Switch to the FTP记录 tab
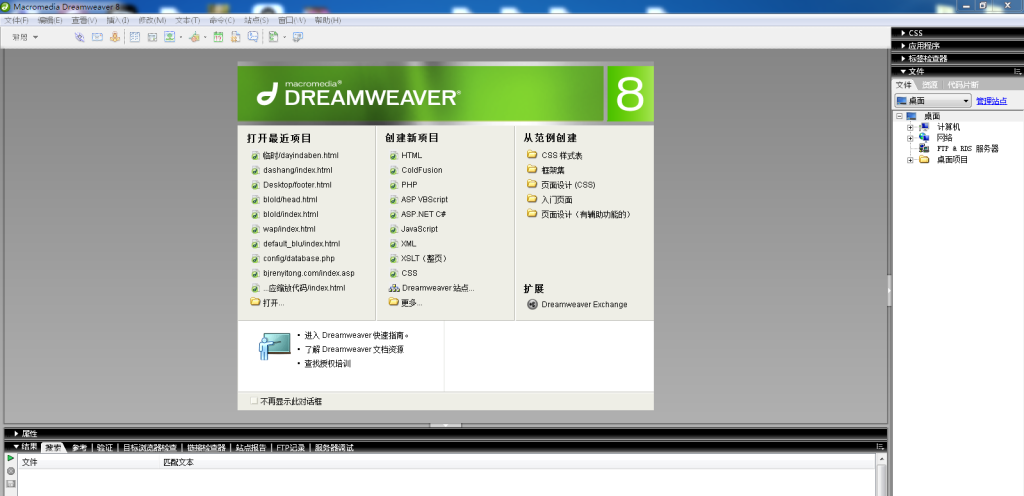Viewport: 1024px width, 496px height. (290, 448)
